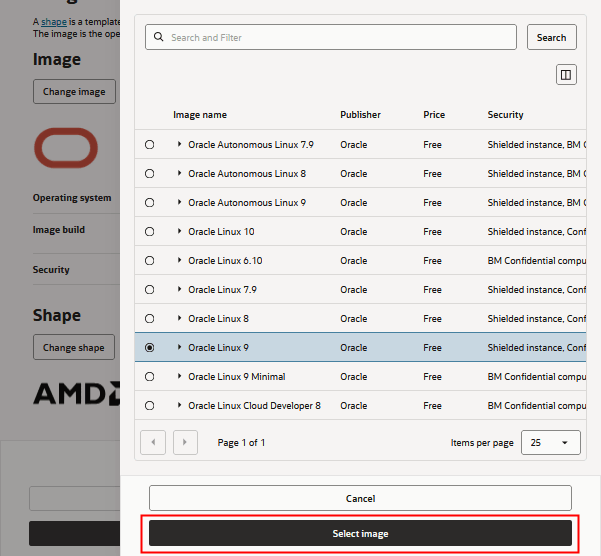
Task: Click Free price in Oracle Linux 6.10 row
Action: (432, 261)
